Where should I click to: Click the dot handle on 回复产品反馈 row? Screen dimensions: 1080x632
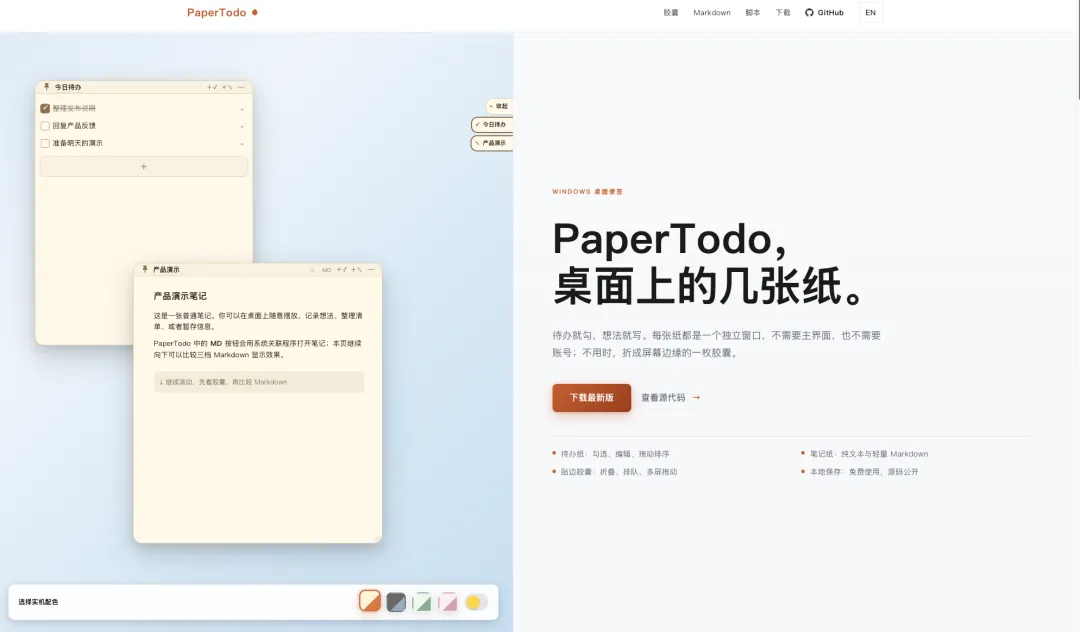(x=242, y=126)
